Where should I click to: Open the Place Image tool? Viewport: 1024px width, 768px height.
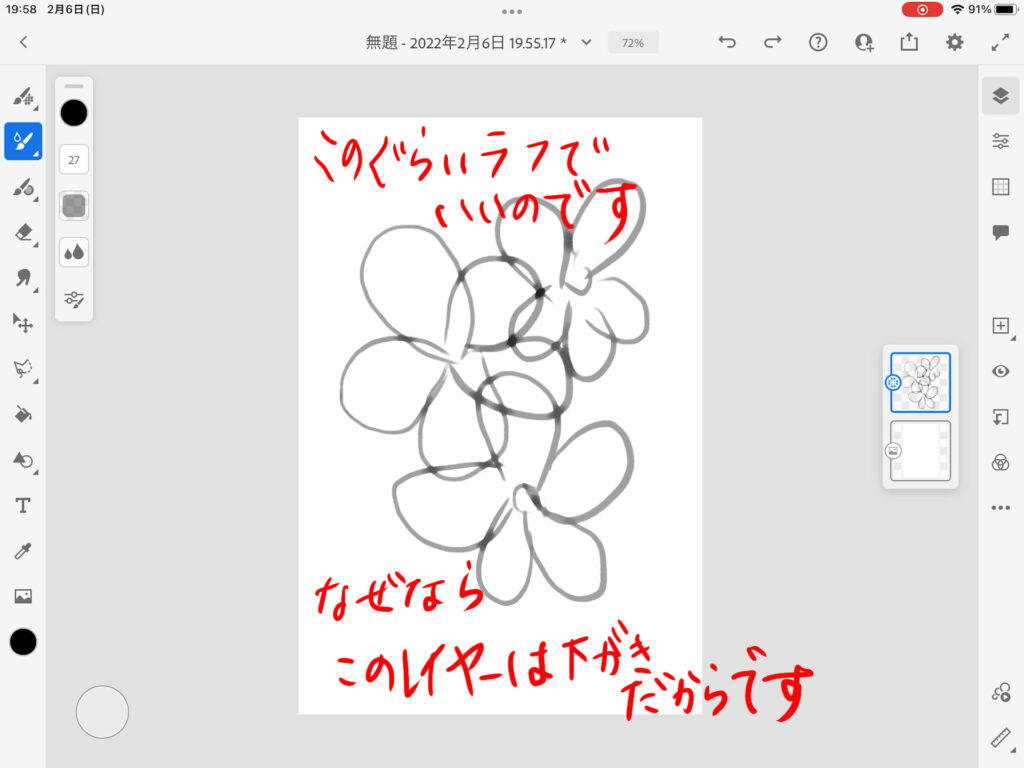click(x=22, y=596)
